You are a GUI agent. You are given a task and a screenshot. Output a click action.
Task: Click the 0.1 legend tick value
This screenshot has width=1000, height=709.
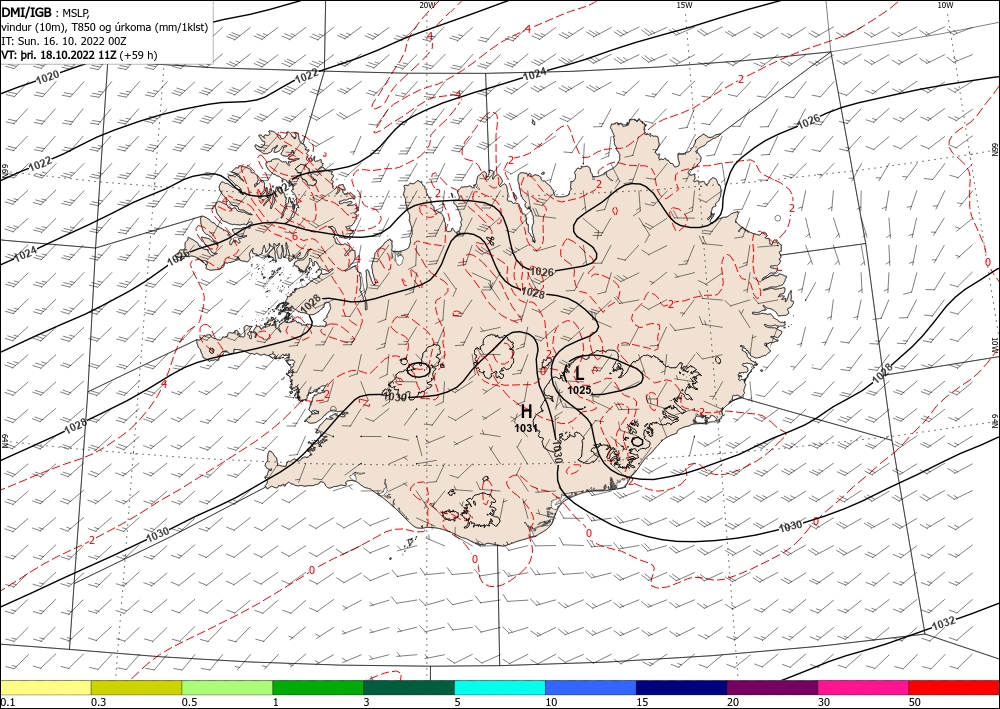pyautogui.click(x=8, y=702)
